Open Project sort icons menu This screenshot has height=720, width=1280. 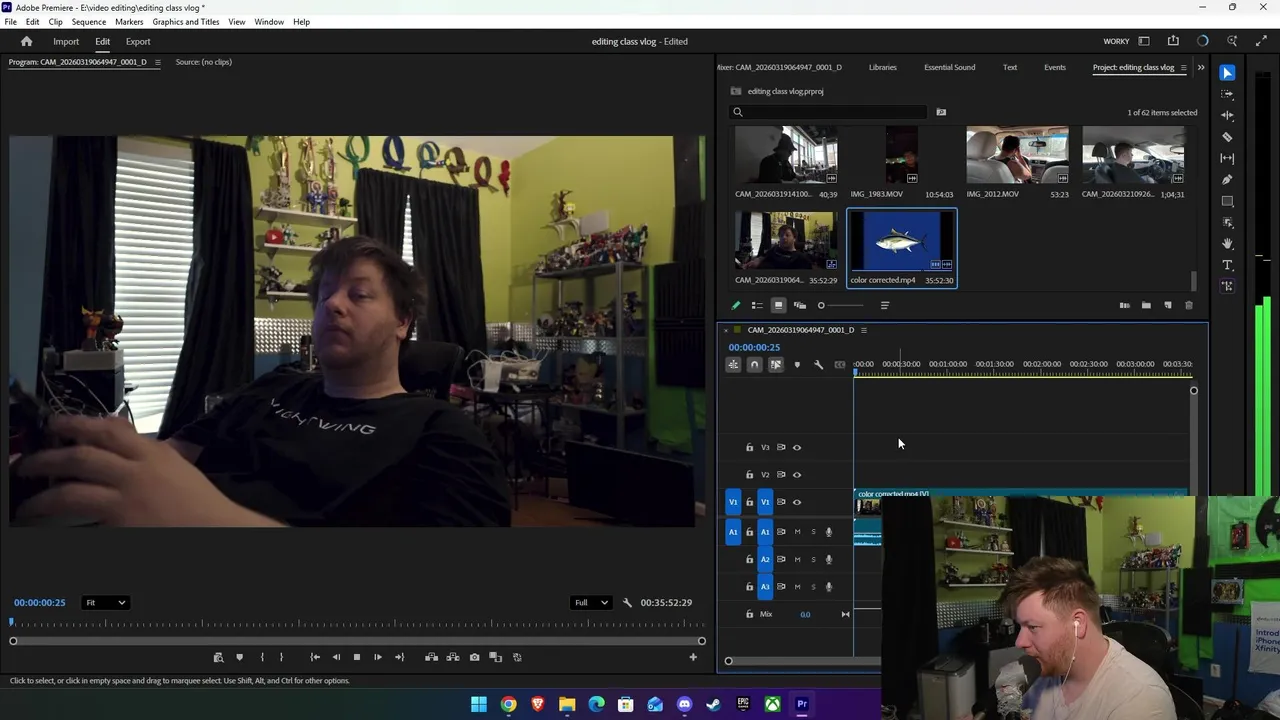click(x=885, y=306)
